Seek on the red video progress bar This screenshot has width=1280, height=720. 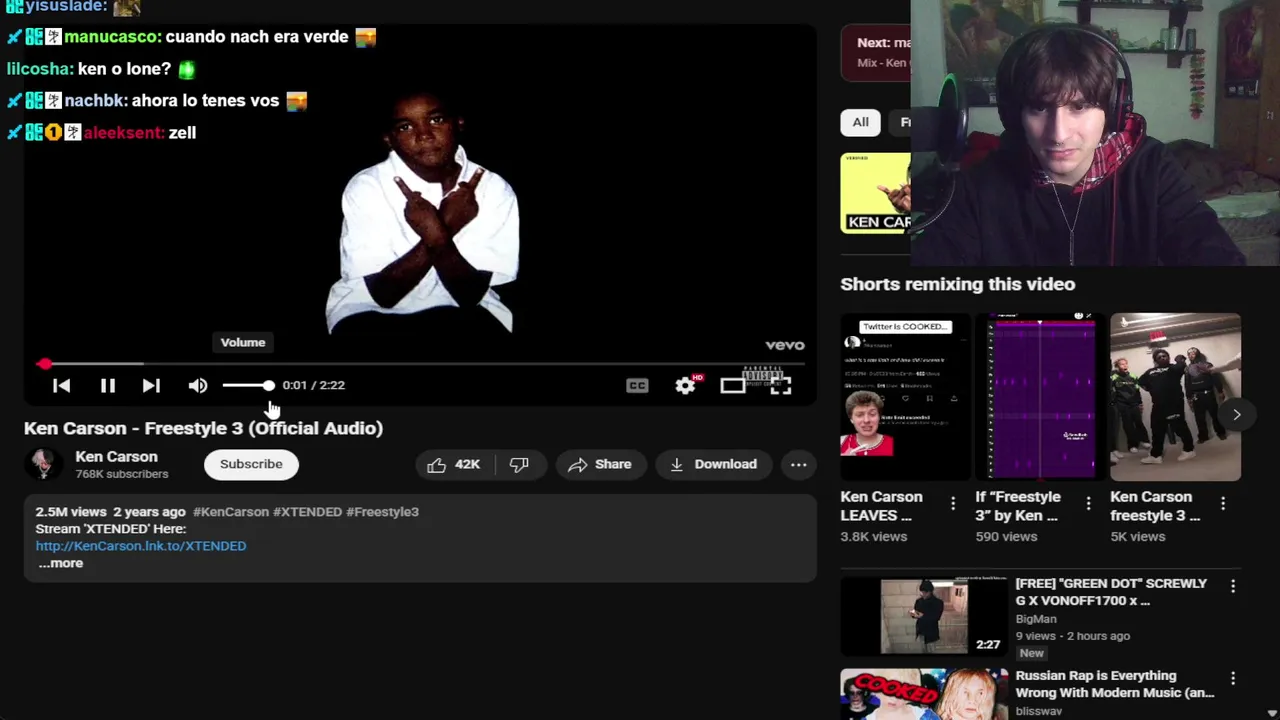(420, 364)
